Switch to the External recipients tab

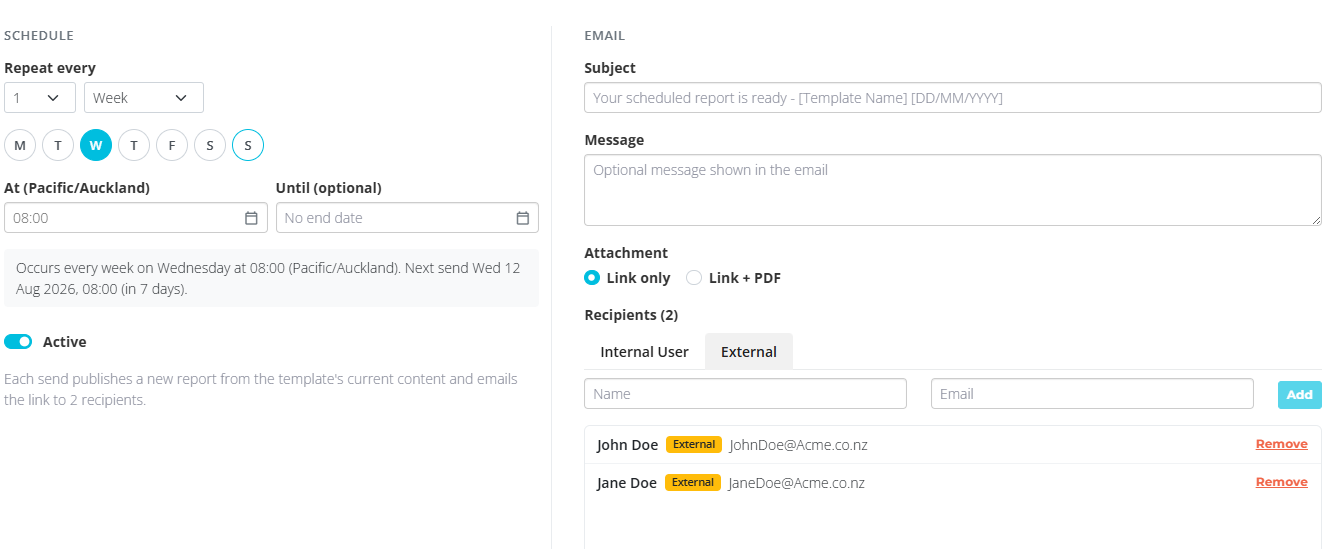[x=749, y=352]
